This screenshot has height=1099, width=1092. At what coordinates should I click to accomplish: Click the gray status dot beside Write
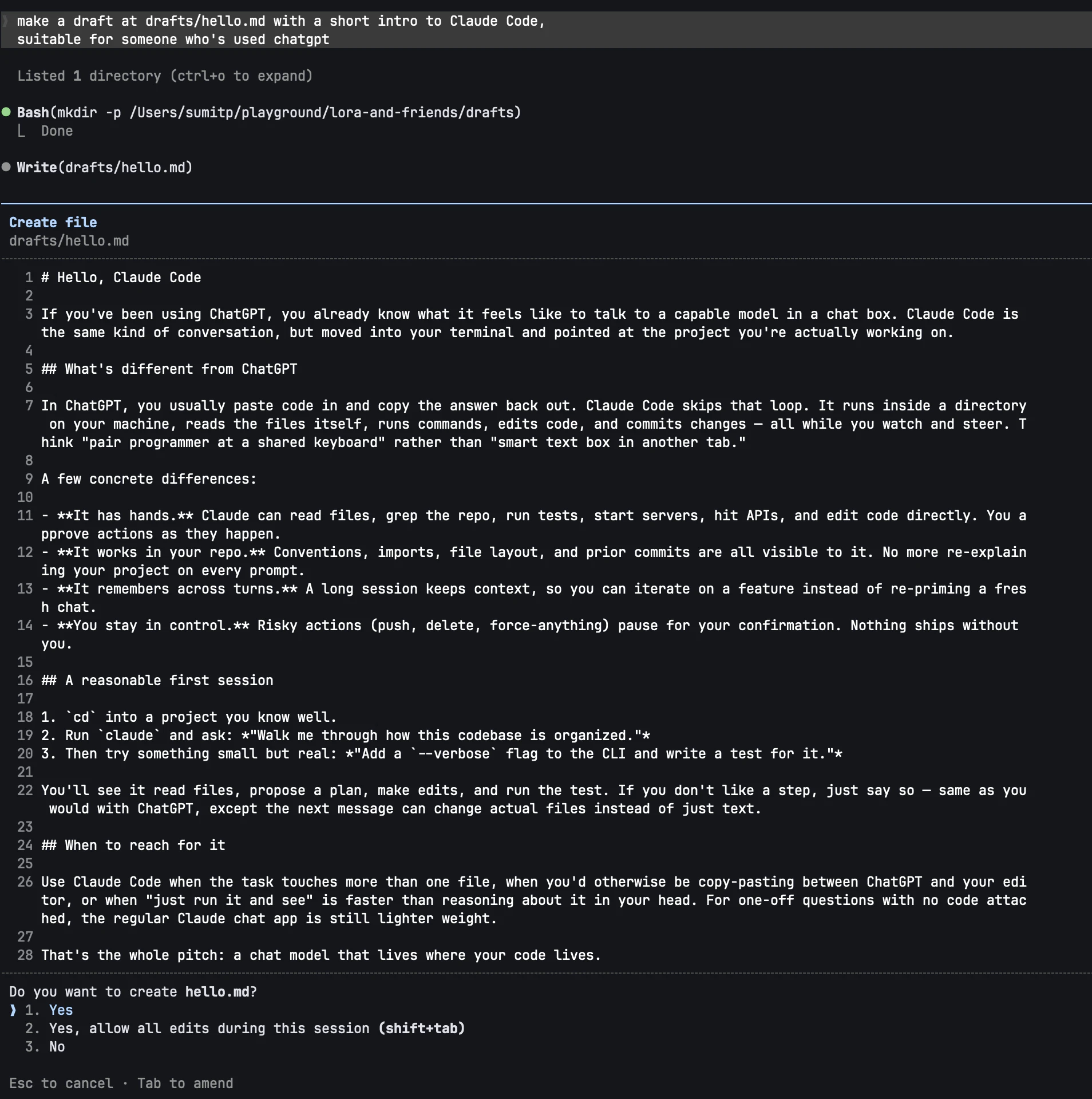[6, 167]
